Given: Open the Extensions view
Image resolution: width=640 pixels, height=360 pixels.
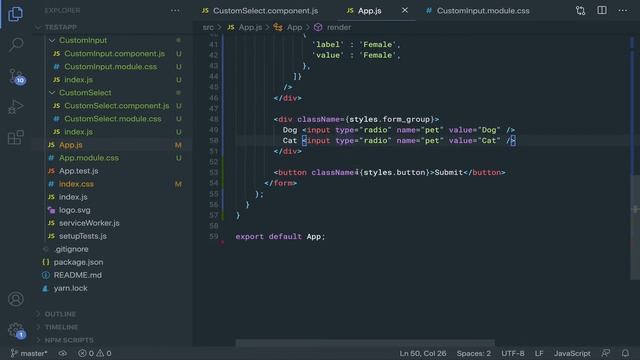Looking at the screenshot, I should click(16, 138).
